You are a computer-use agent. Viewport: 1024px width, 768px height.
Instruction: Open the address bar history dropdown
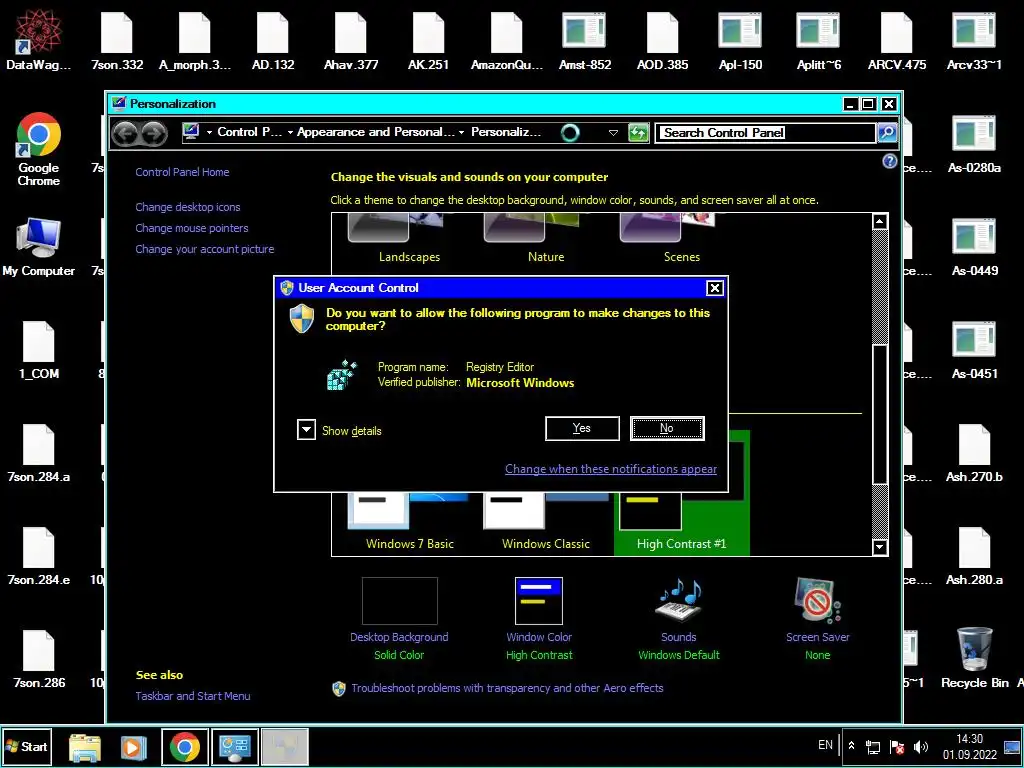coord(613,133)
